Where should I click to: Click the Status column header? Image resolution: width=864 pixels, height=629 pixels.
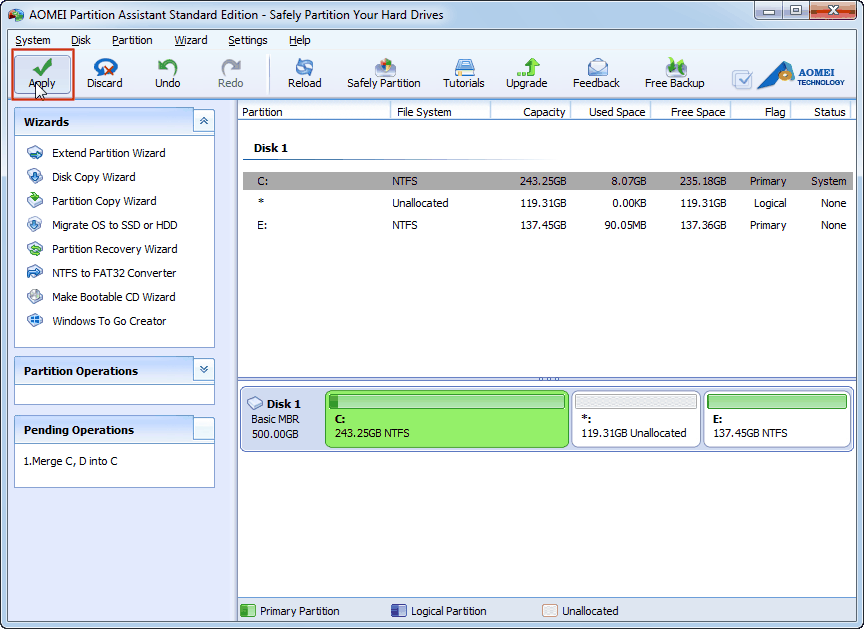(821, 112)
